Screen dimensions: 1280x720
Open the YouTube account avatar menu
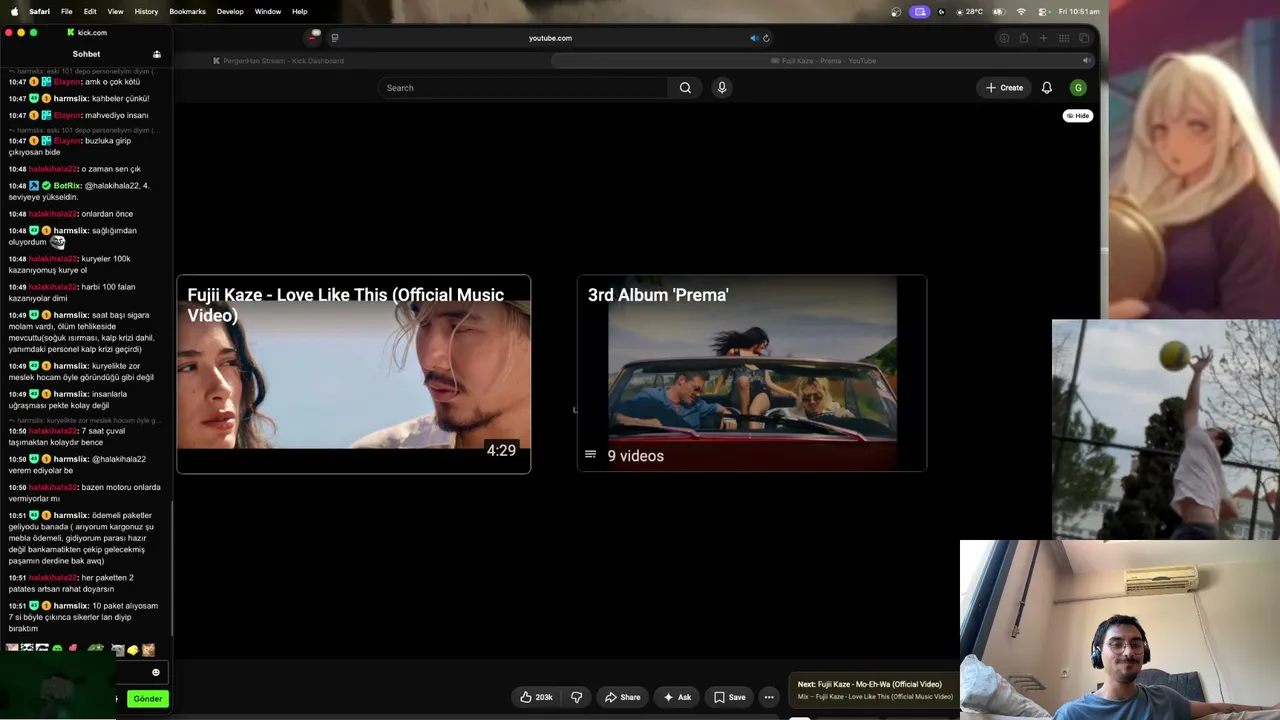point(1078,88)
